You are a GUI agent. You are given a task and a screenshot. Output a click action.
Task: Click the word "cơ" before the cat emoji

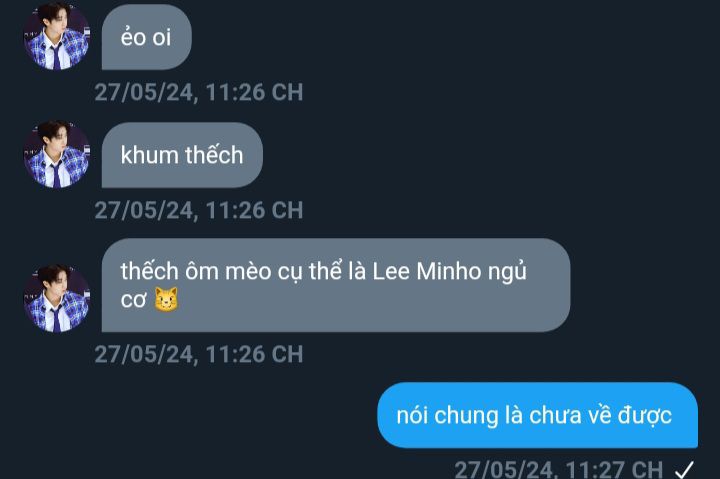134,300
